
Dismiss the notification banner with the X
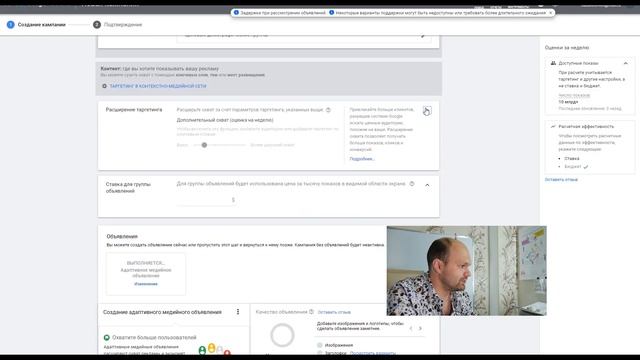(550, 13)
